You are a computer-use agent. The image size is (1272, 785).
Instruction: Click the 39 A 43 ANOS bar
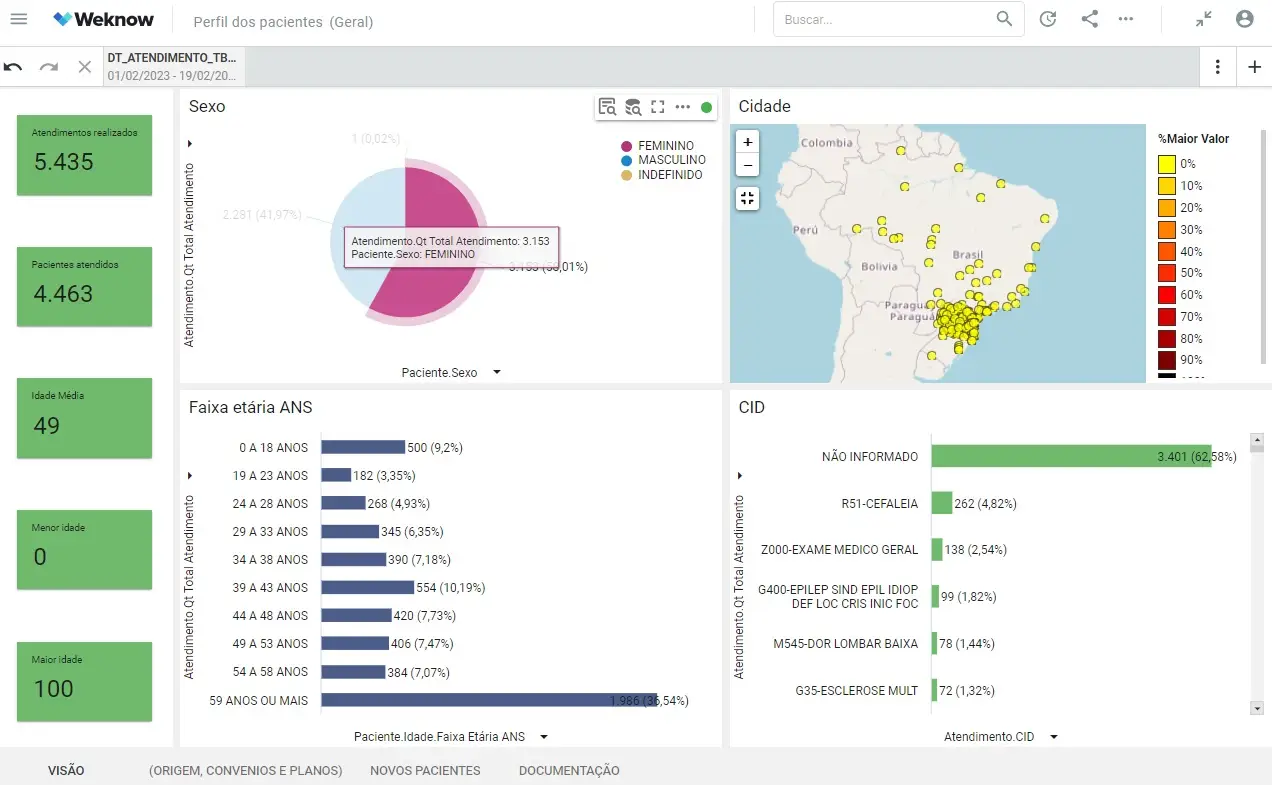pyautogui.click(x=368, y=587)
